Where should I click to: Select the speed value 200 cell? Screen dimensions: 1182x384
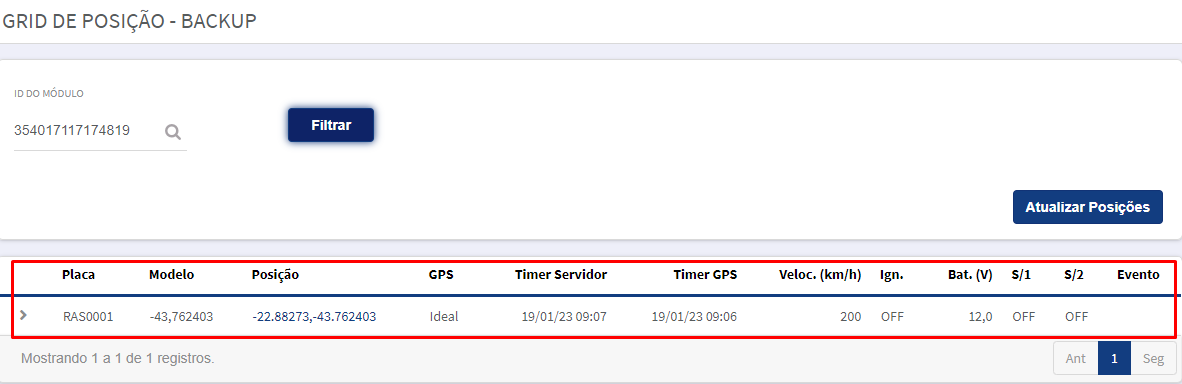(851, 316)
